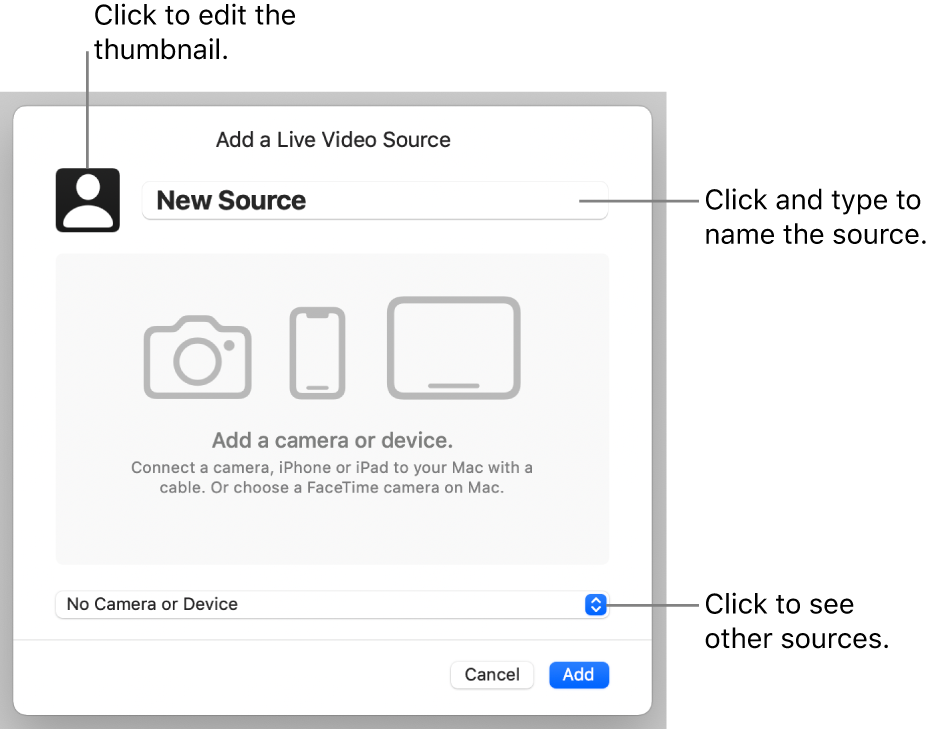Click the vertical callout line above the thumbnail

click(x=88, y=110)
